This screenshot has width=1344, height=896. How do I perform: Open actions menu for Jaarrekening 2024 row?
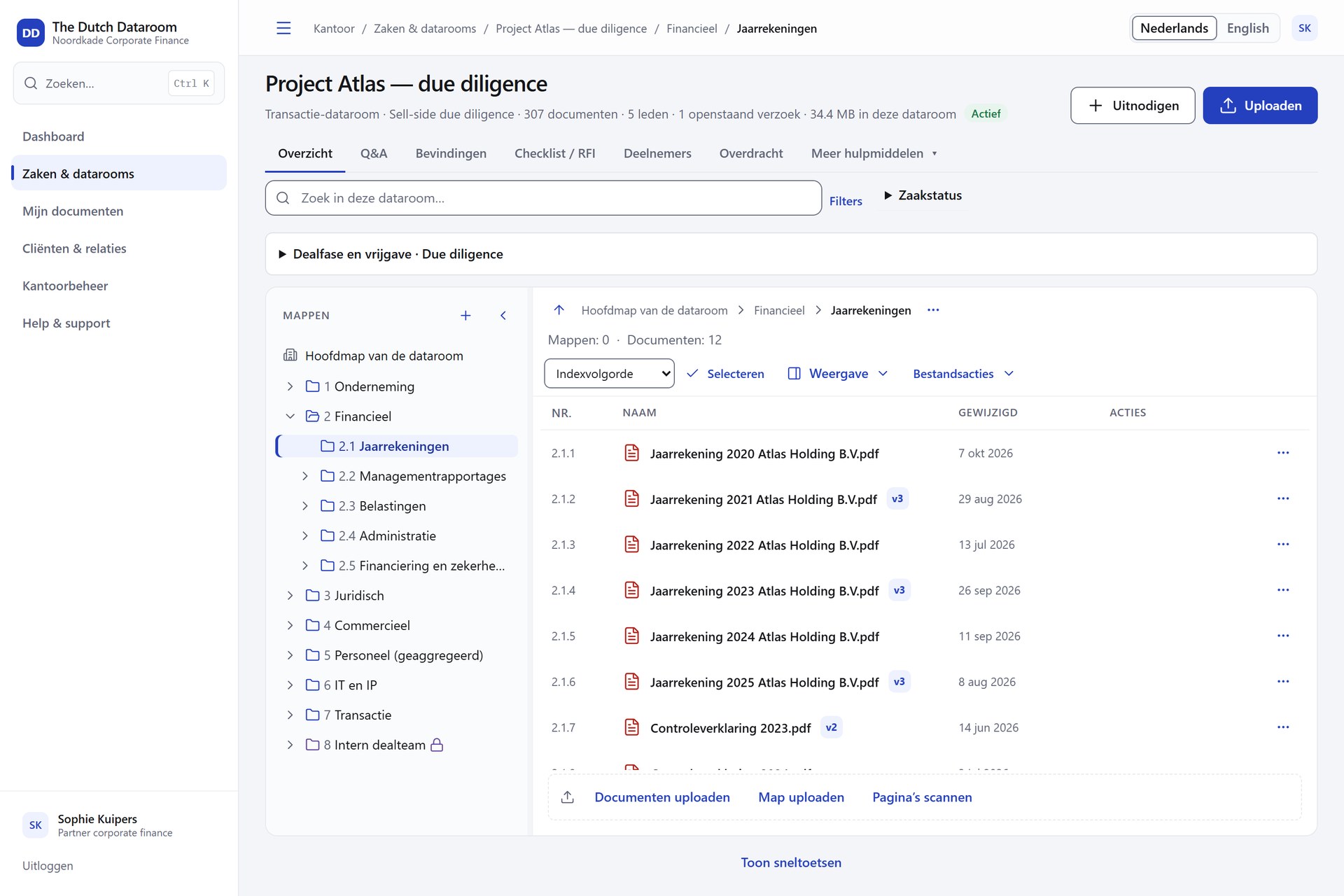pyautogui.click(x=1283, y=636)
